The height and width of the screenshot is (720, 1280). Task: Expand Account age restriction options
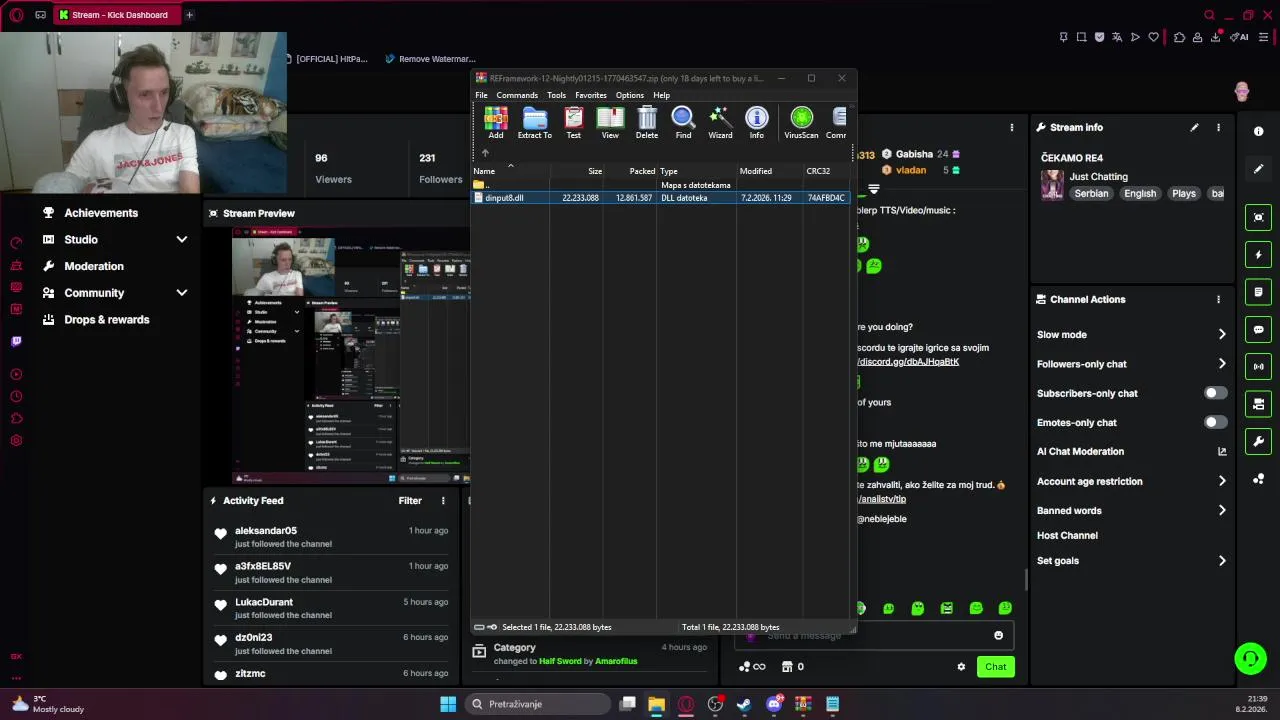[x=1222, y=481]
